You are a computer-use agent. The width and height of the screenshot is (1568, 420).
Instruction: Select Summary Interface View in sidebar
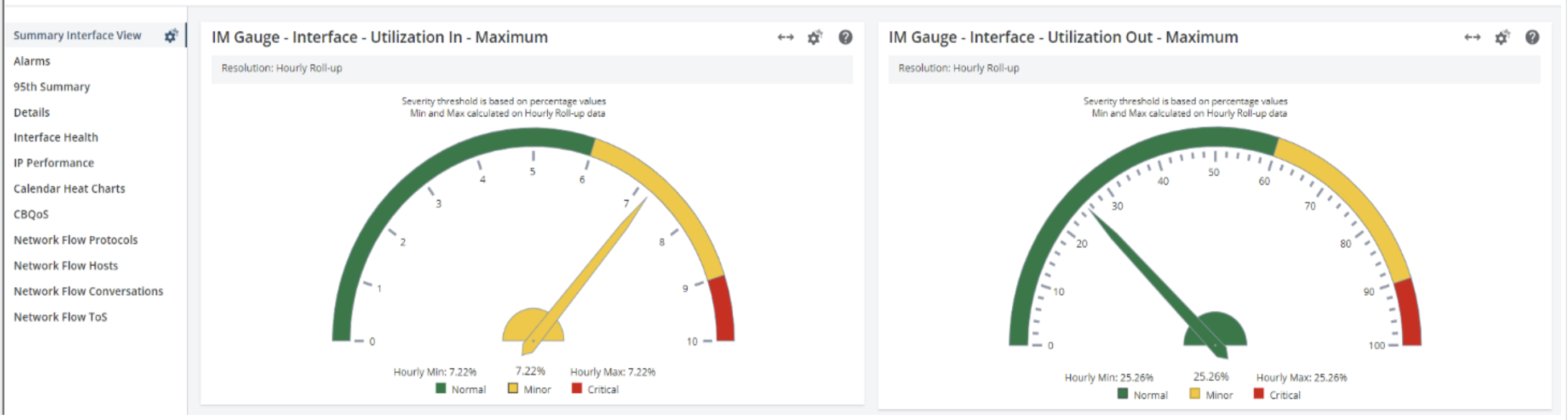(x=77, y=35)
